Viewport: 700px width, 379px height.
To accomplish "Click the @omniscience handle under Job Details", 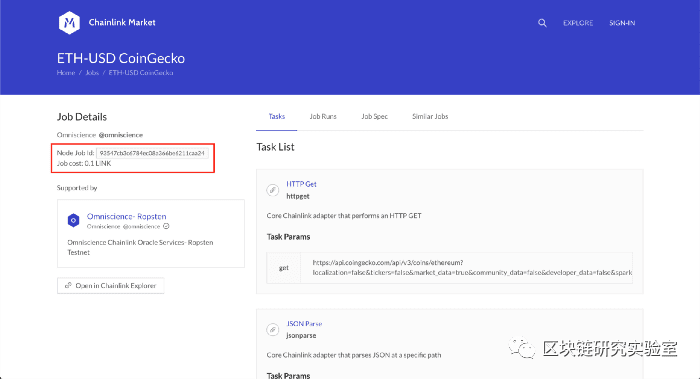I will [121, 135].
